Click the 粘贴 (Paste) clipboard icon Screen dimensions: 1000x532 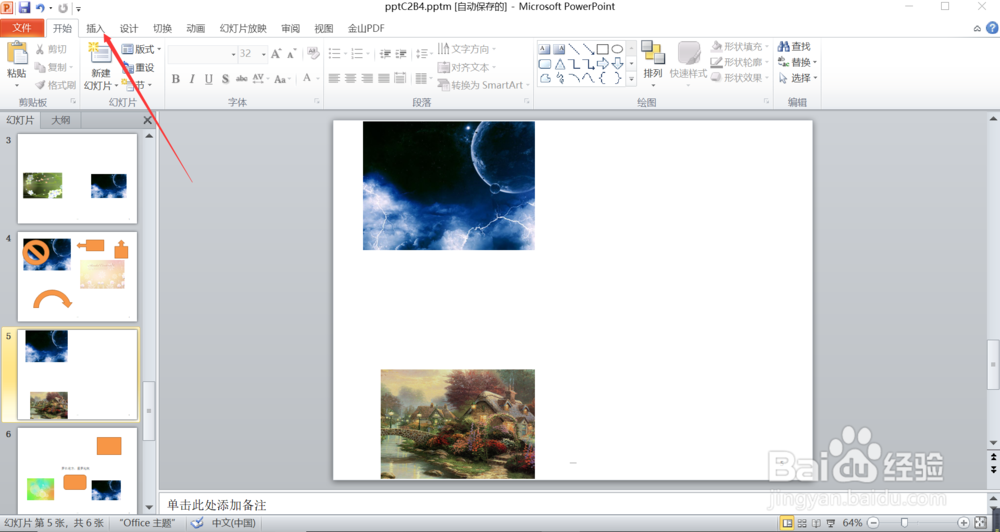pyautogui.click(x=17, y=53)
